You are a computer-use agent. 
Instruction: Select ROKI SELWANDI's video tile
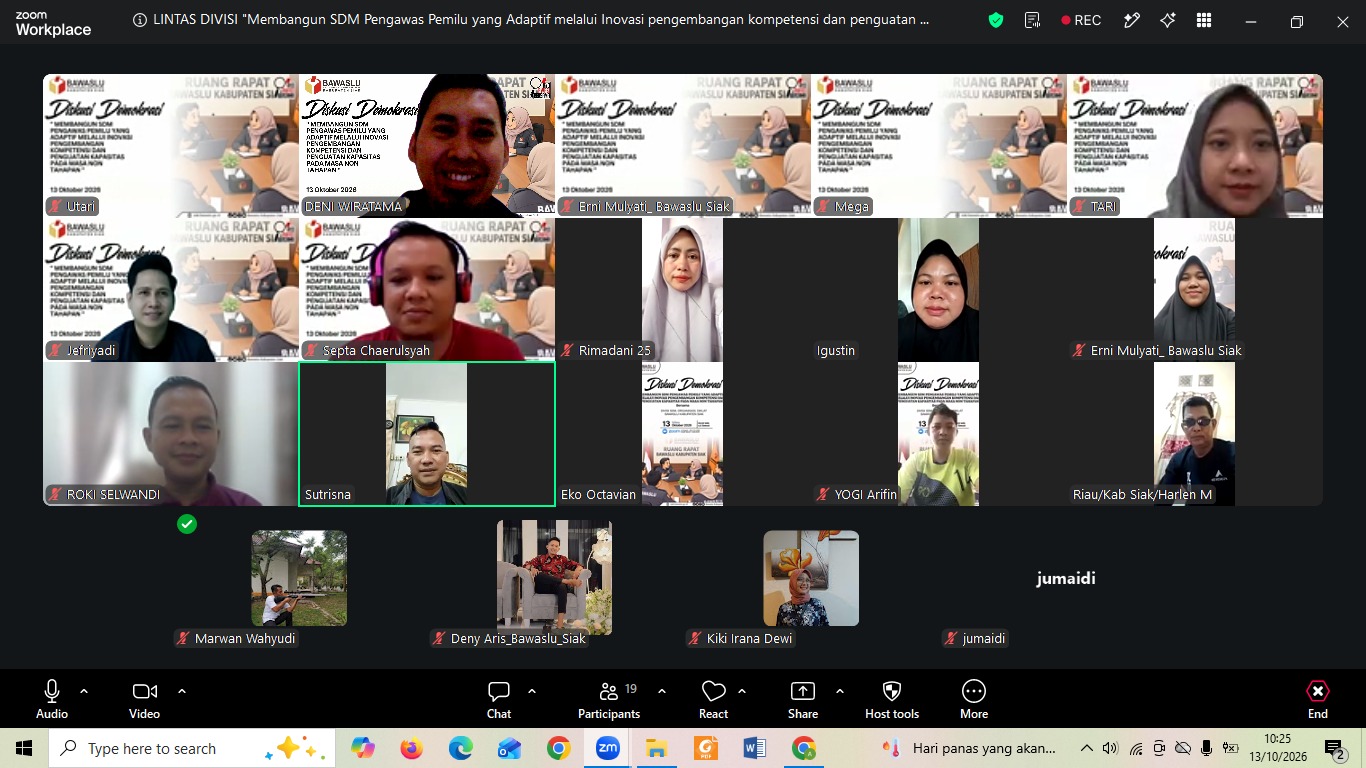(171, 434)
